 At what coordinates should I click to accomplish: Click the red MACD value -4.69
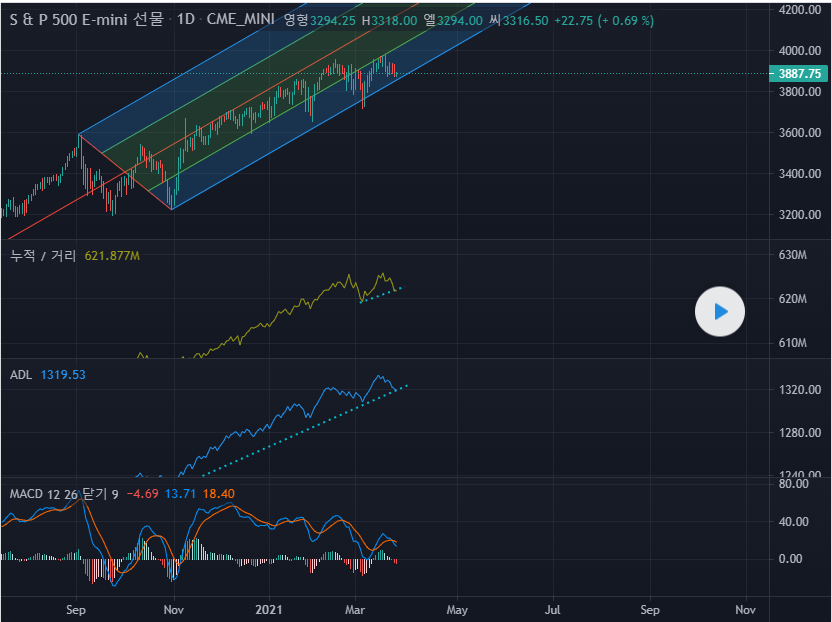point(142,494)
